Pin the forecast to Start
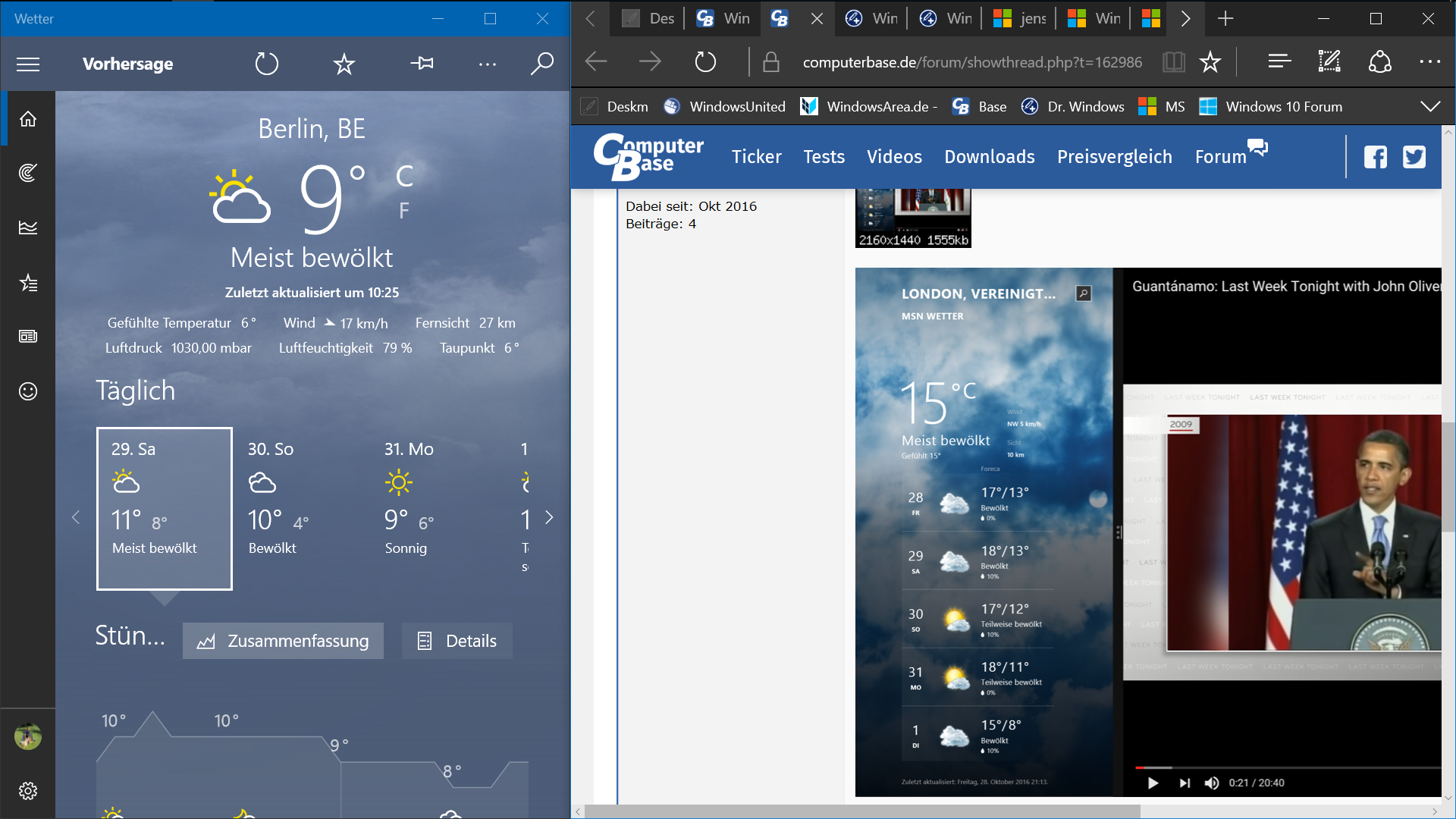The image size is (1456, 819). pos(422,64)
